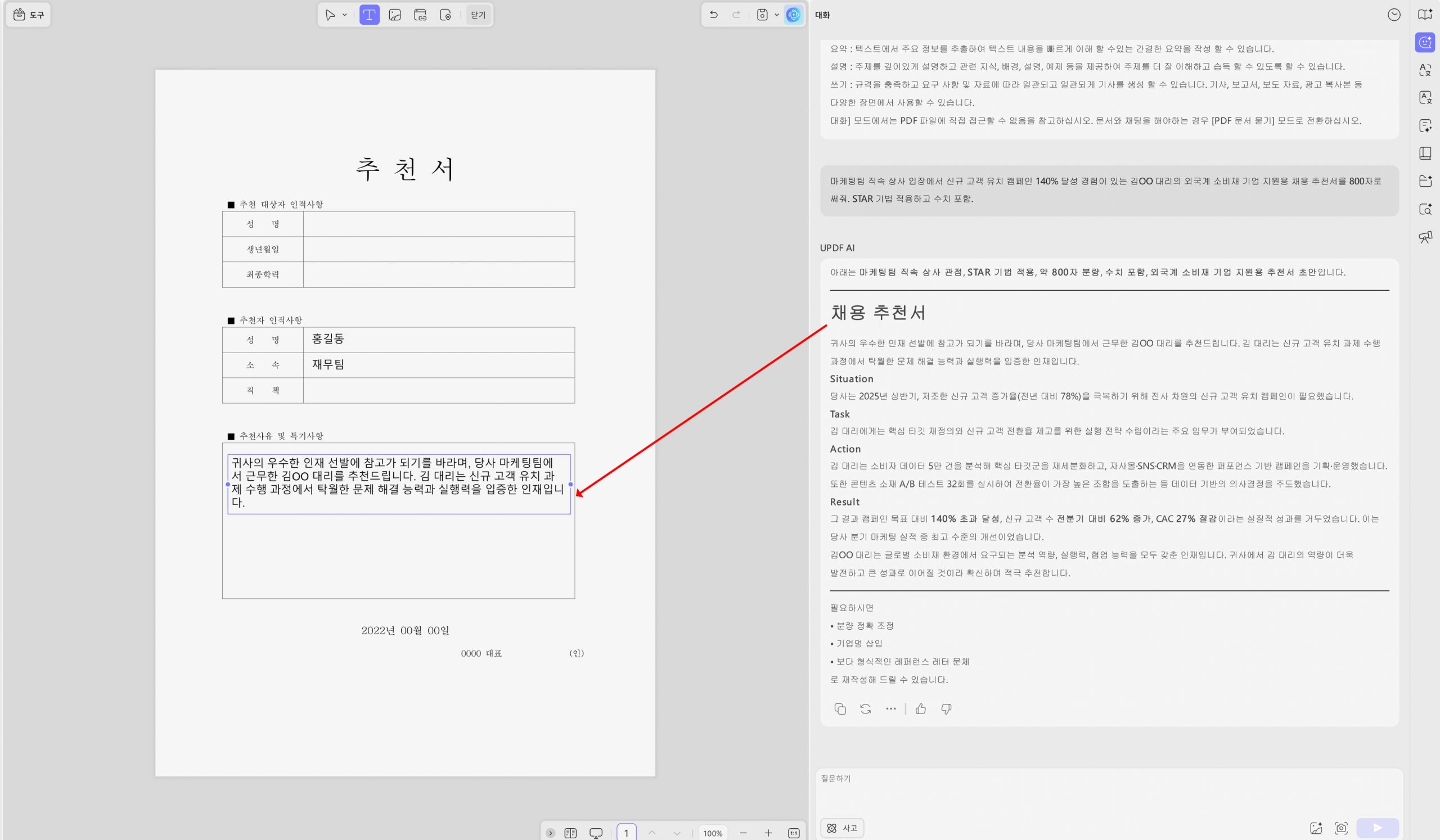Dislike the AI response with thumbs down

point(946,708)
